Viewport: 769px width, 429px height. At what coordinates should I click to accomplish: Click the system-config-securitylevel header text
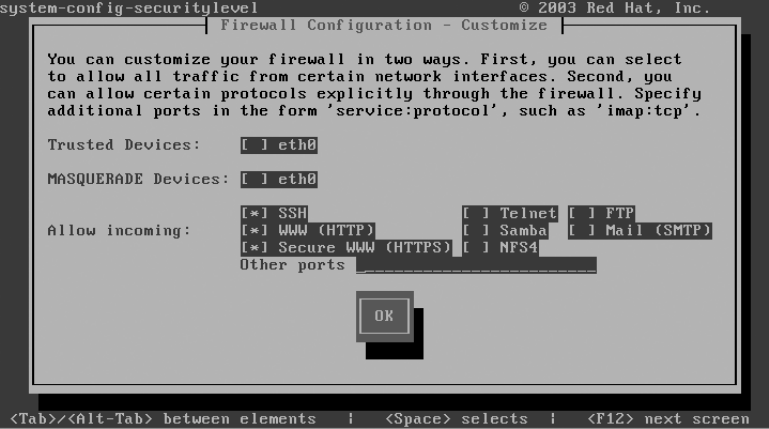[x=129, y=8]
